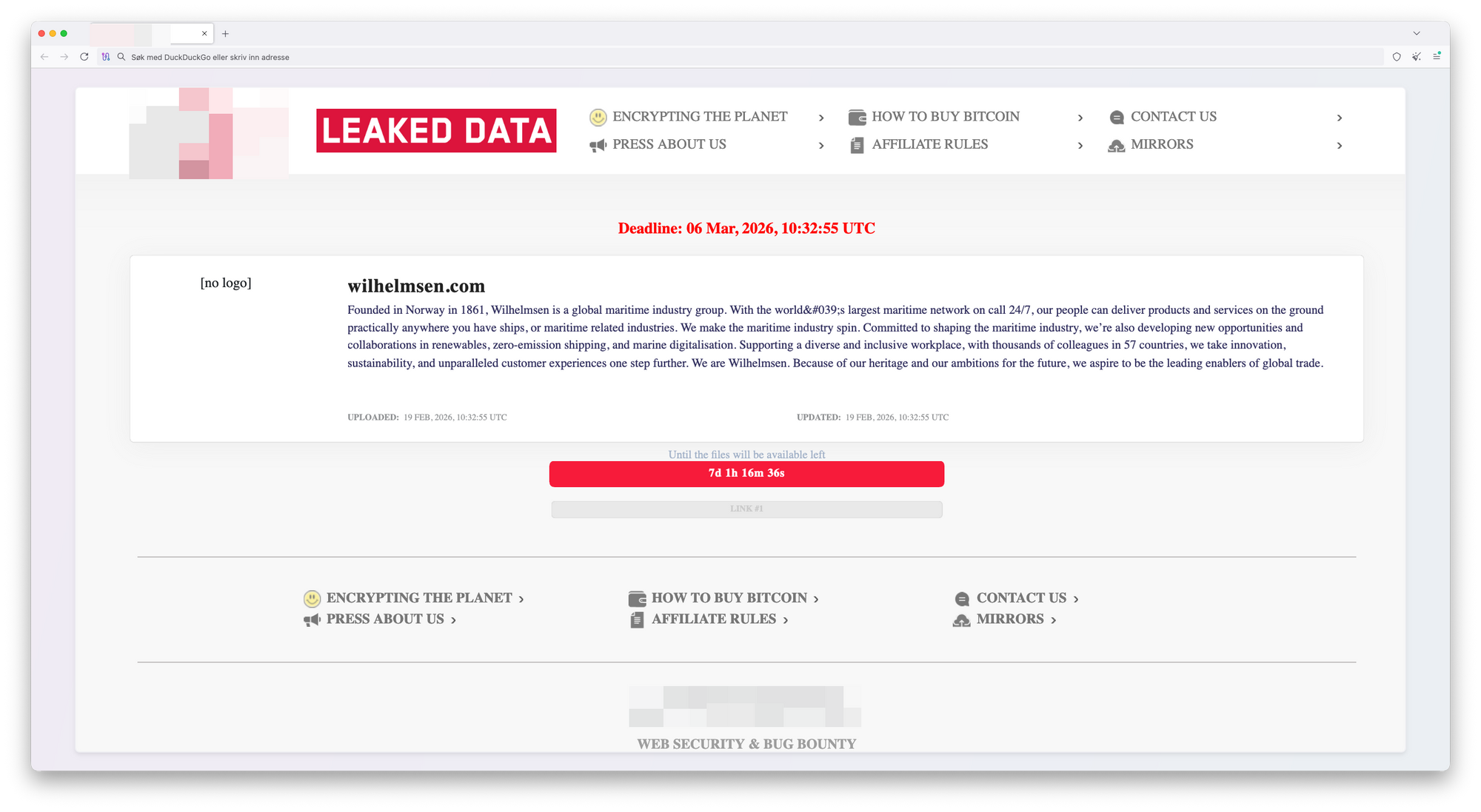Click the cloud icon beside header Mirrors
Viewport: 1481px width, 812px height.
pos(1116,146)
